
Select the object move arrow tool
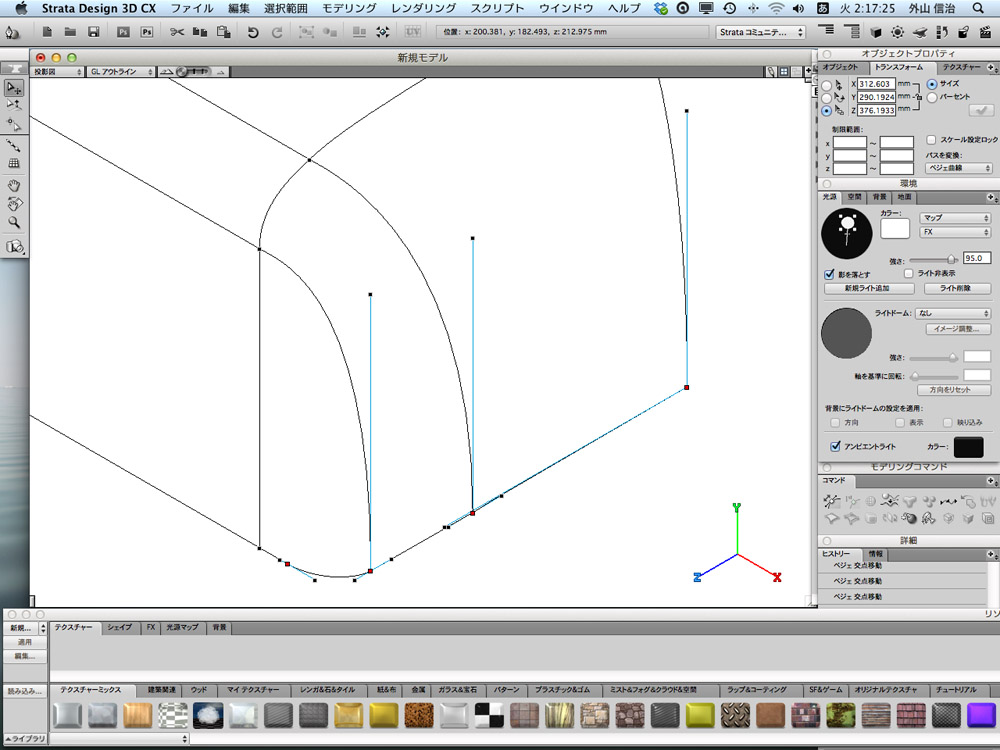point(14,88)
